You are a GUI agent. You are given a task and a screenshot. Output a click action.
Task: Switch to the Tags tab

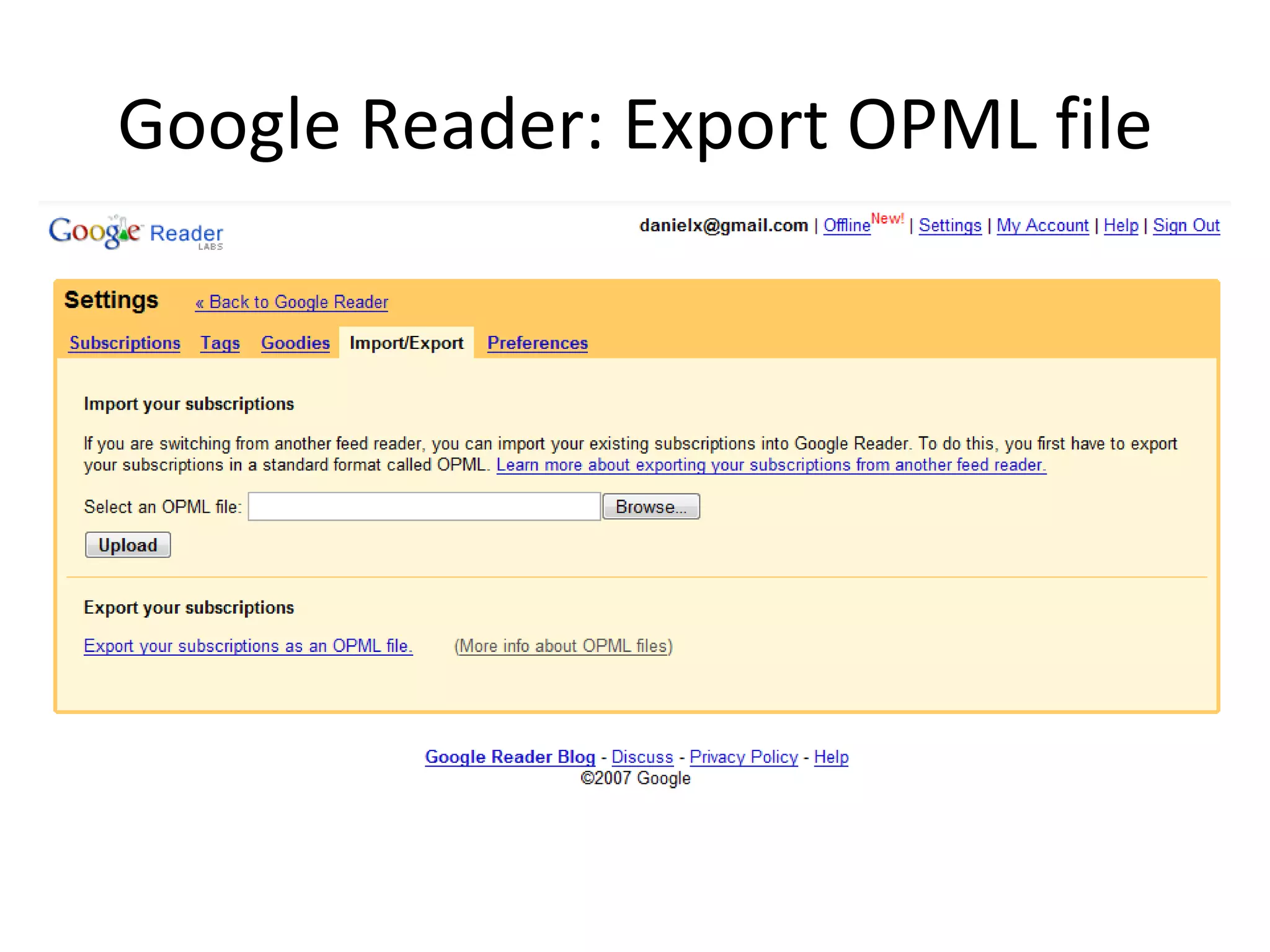click(220, 343)
